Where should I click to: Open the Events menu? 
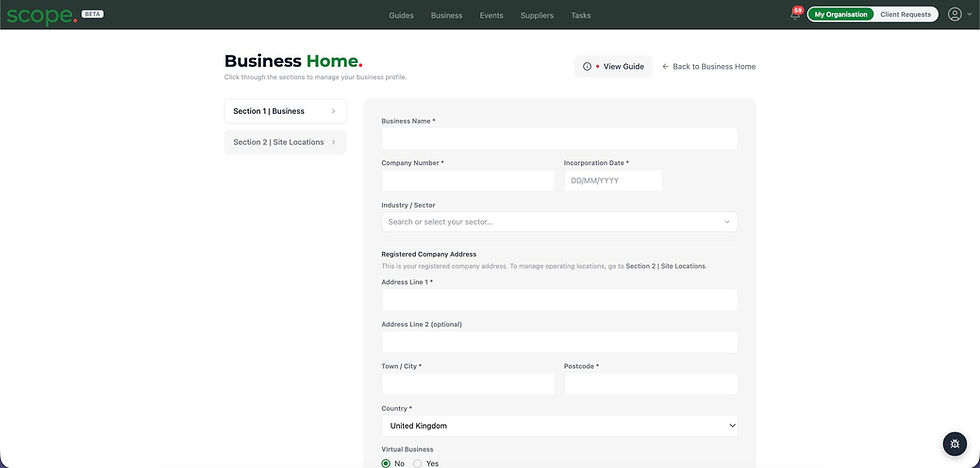[491, 16]
